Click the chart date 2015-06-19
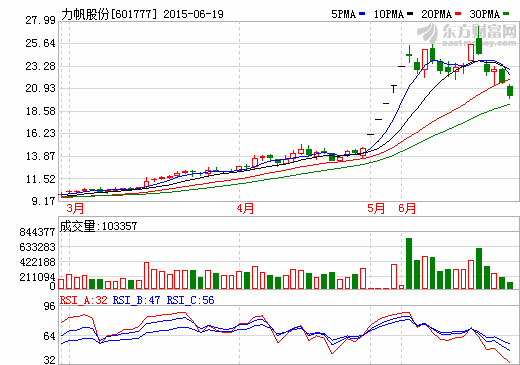Viewport: 520px width, 365px height. coord(193,14)
